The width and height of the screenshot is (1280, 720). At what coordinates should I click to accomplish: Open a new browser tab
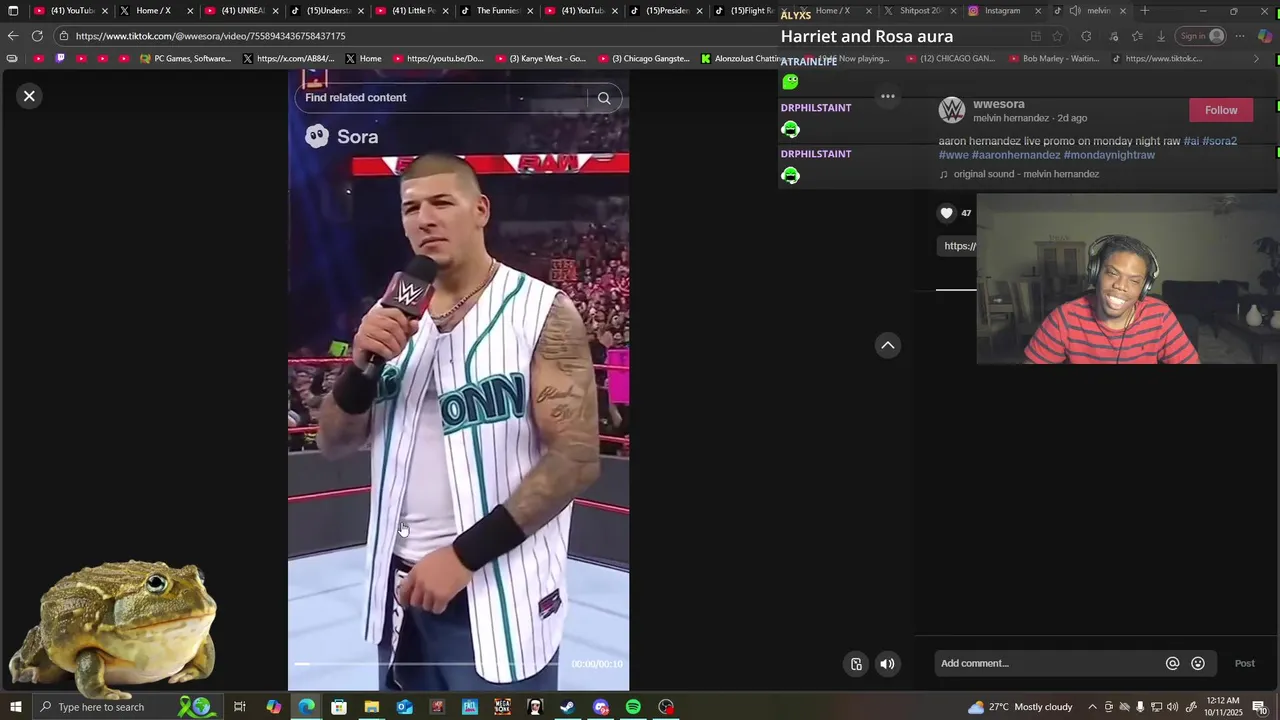coord(1145,11)
